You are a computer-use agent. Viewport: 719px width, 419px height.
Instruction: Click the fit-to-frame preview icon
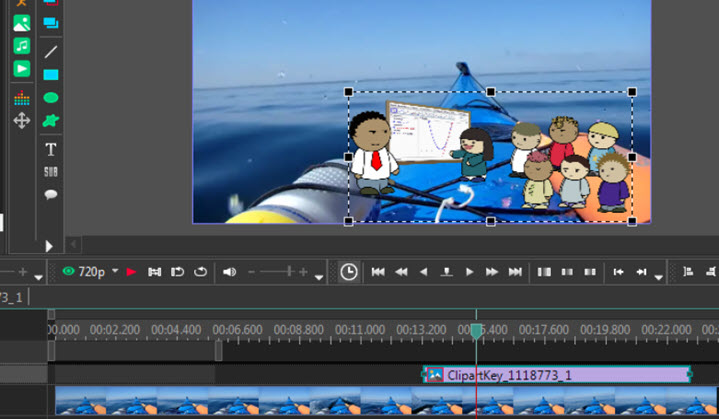(x=155, y=272)
